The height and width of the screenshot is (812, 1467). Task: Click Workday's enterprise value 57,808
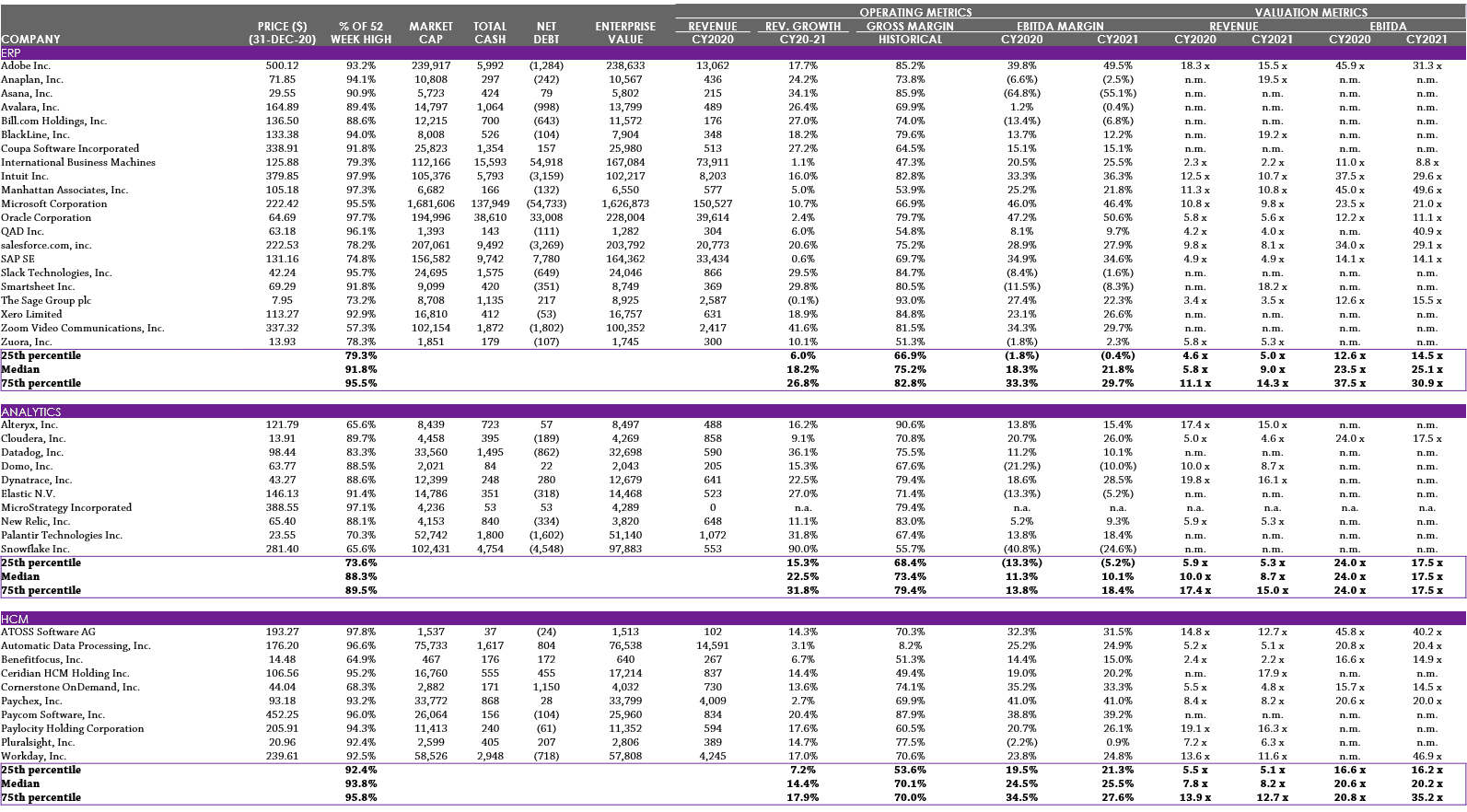tap(625, 757)
